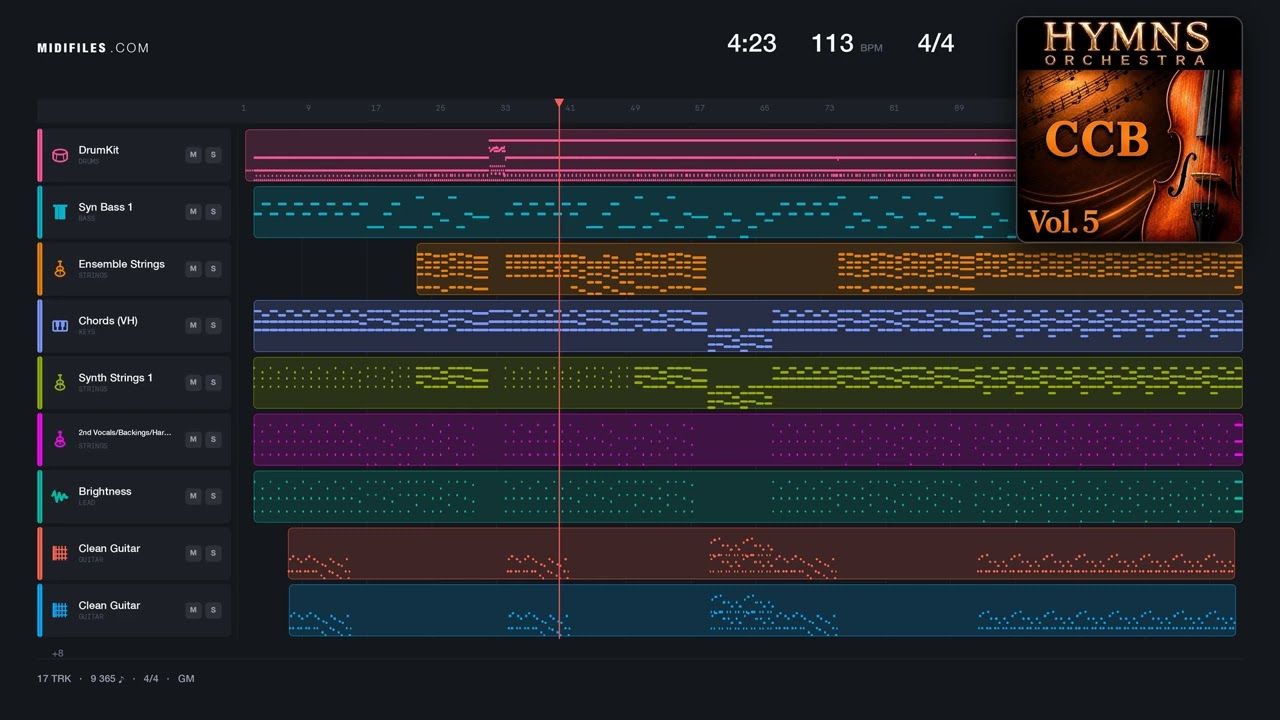The width and height of the screenshot is (1280, 720).
Task: Open the MIDIFILES.COM logo link
Action: click(x=93, y=48)
